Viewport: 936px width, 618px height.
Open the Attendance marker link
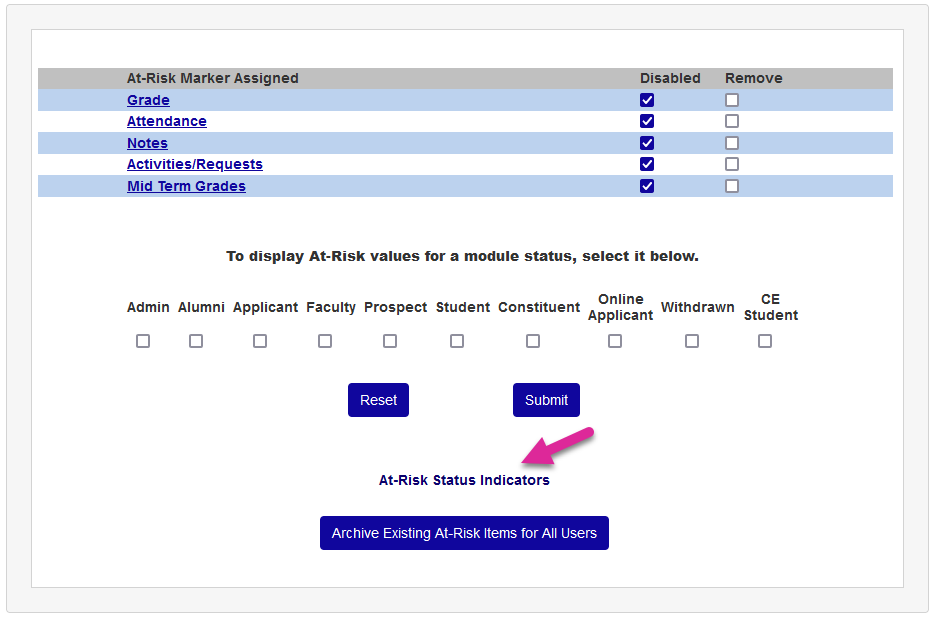click(166, 121)
